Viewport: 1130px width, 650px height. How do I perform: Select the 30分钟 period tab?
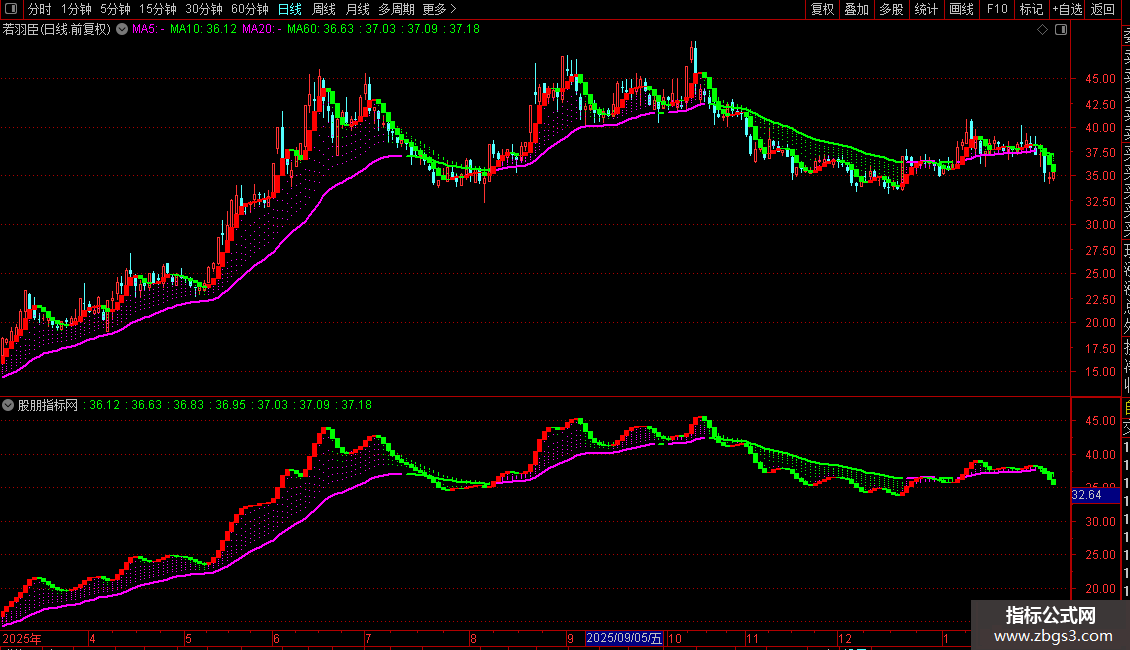(x=204, y=9)
